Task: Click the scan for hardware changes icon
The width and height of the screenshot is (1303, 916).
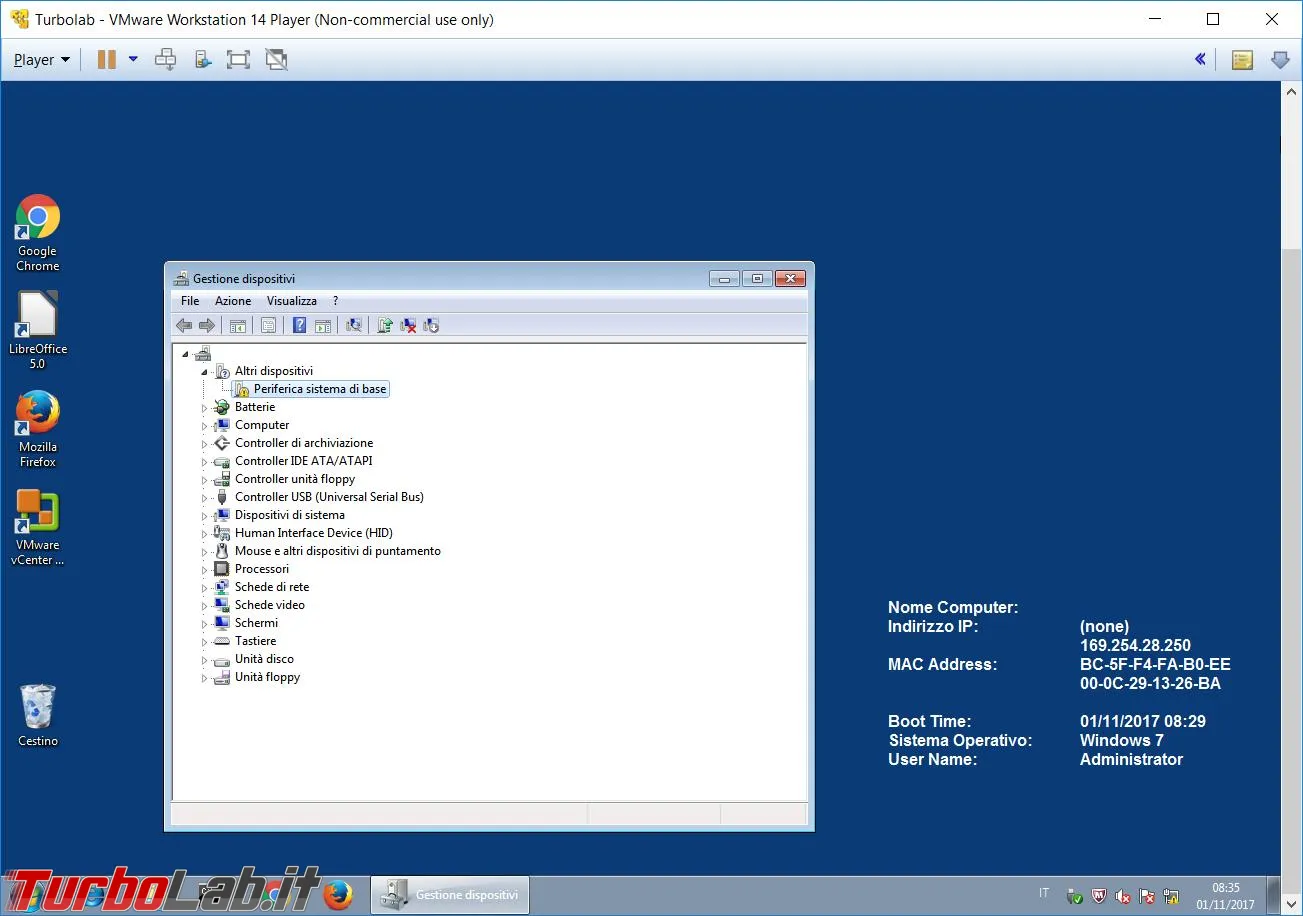Action: coord(353,325)
